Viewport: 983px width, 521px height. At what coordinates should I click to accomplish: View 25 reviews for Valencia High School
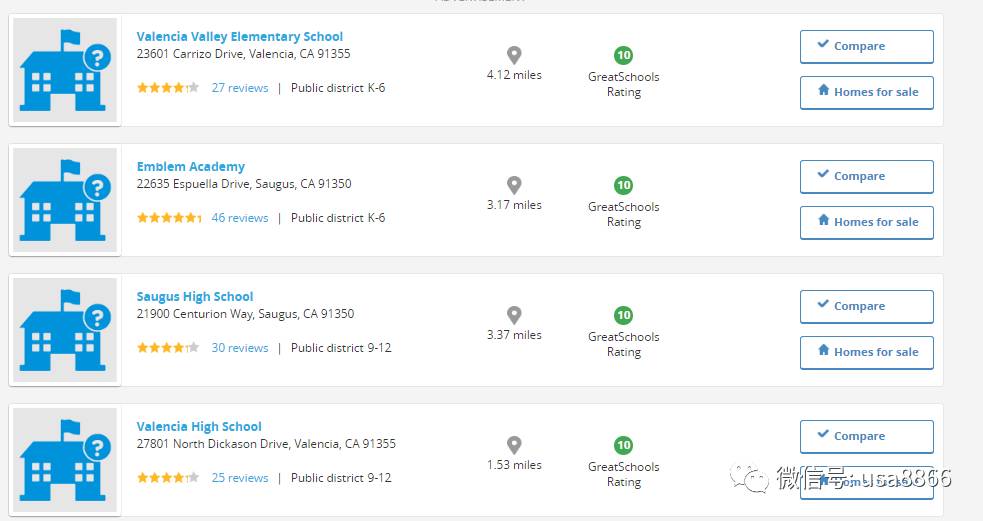coord(239,477)
